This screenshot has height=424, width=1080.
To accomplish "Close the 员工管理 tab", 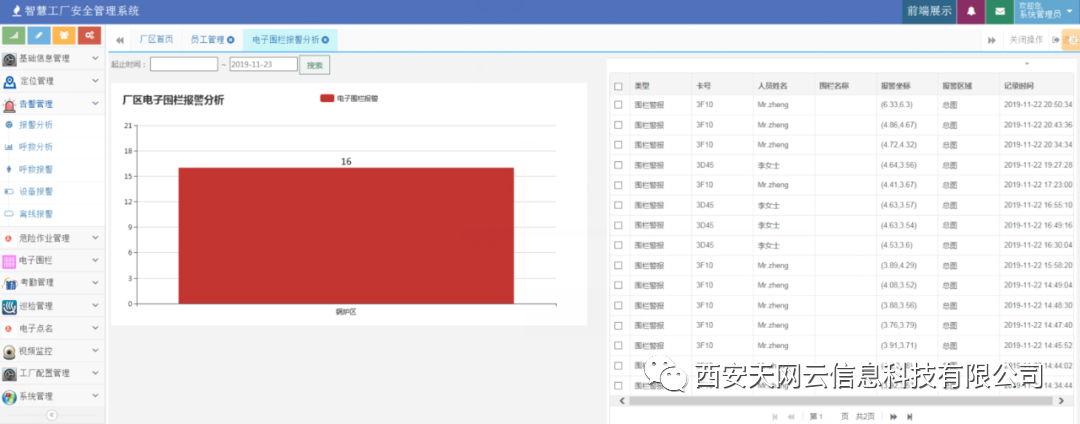I will pyautogui.click(x=231, y=40).
